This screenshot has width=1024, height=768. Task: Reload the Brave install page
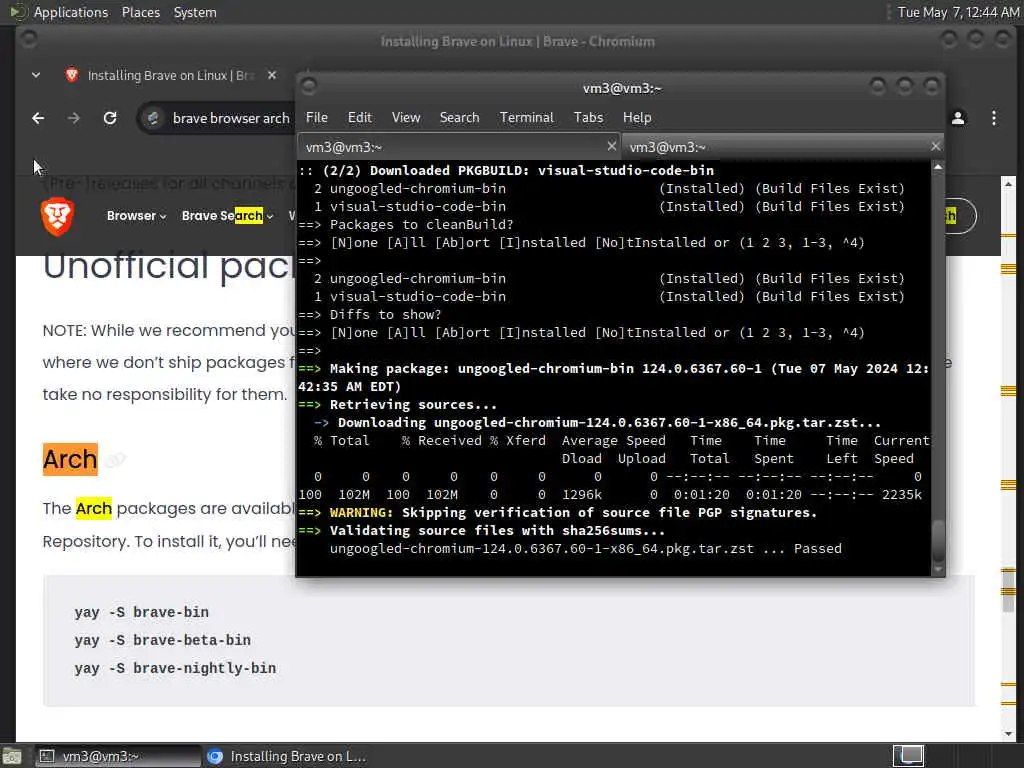pos(110,118)
